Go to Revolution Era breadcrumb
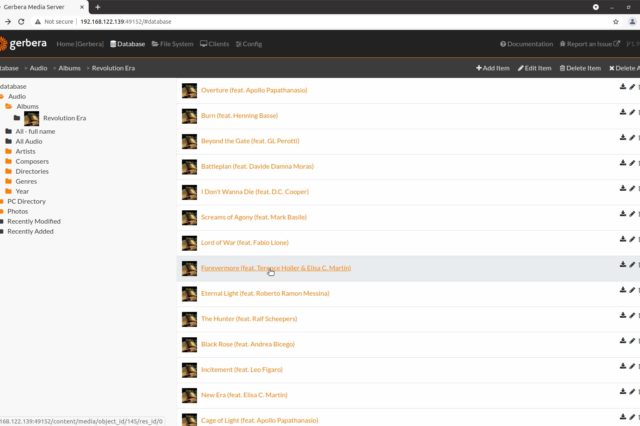Image resolution: width=640 pixels, height=426 pixels. point(113,68)
